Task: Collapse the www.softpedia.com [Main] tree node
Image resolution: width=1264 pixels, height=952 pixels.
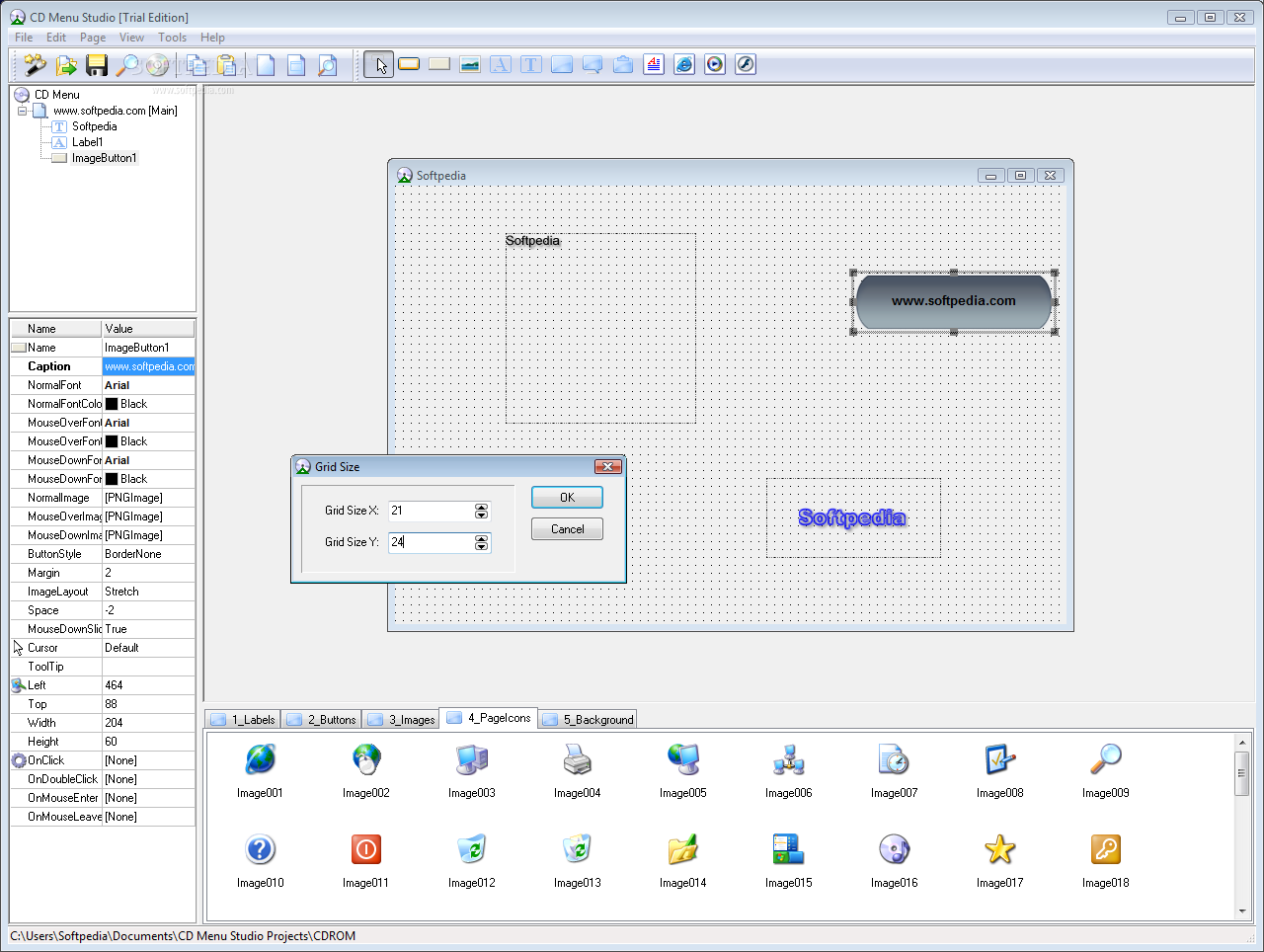Action: click(x=23, y=111)
